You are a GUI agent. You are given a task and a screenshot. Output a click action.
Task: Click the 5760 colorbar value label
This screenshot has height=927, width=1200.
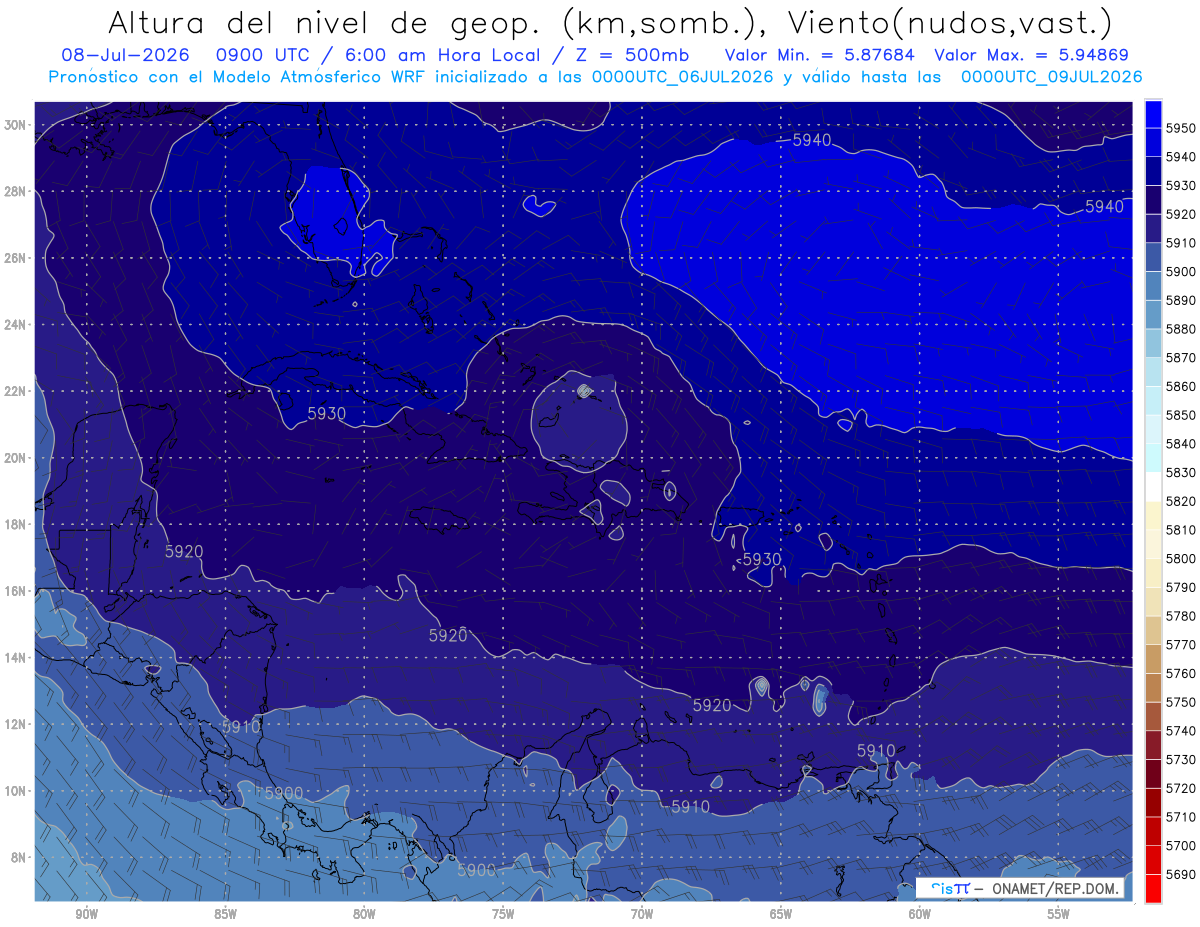[x=1181, y=673]
